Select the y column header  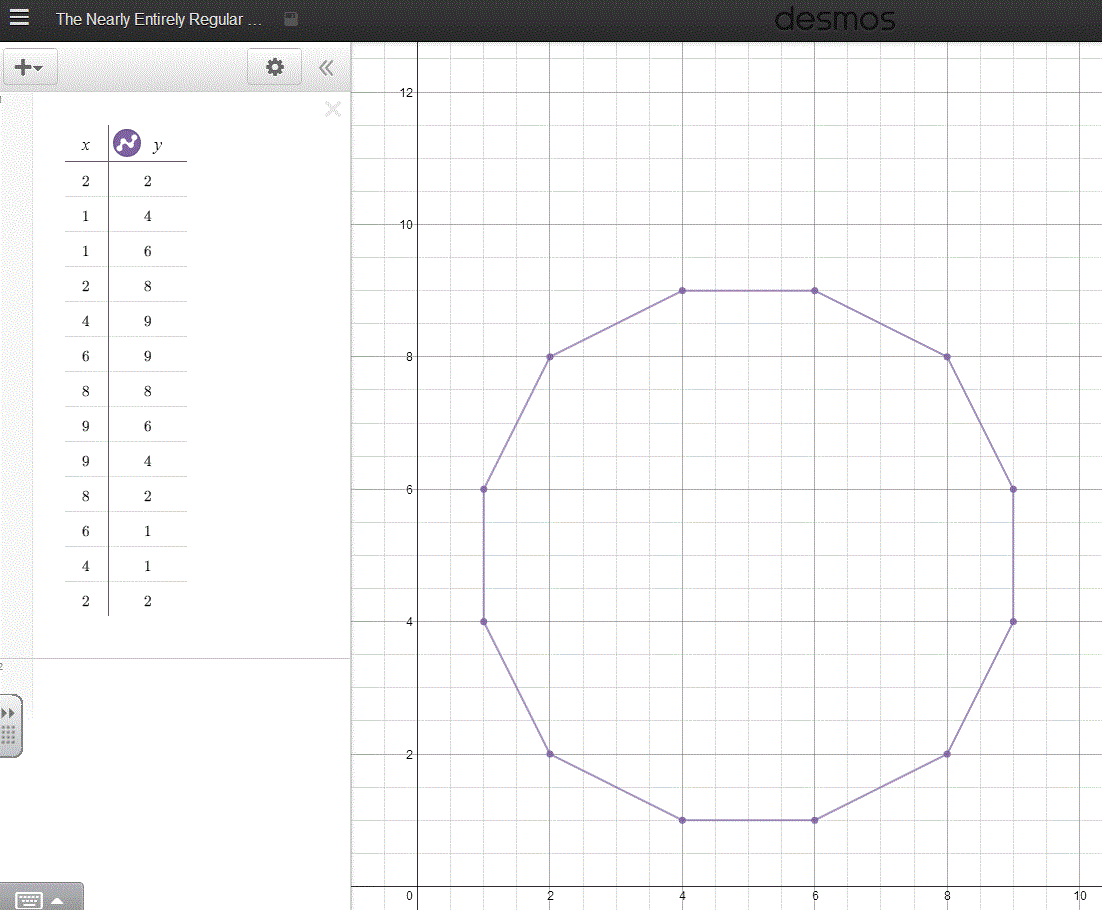point(157,145)
